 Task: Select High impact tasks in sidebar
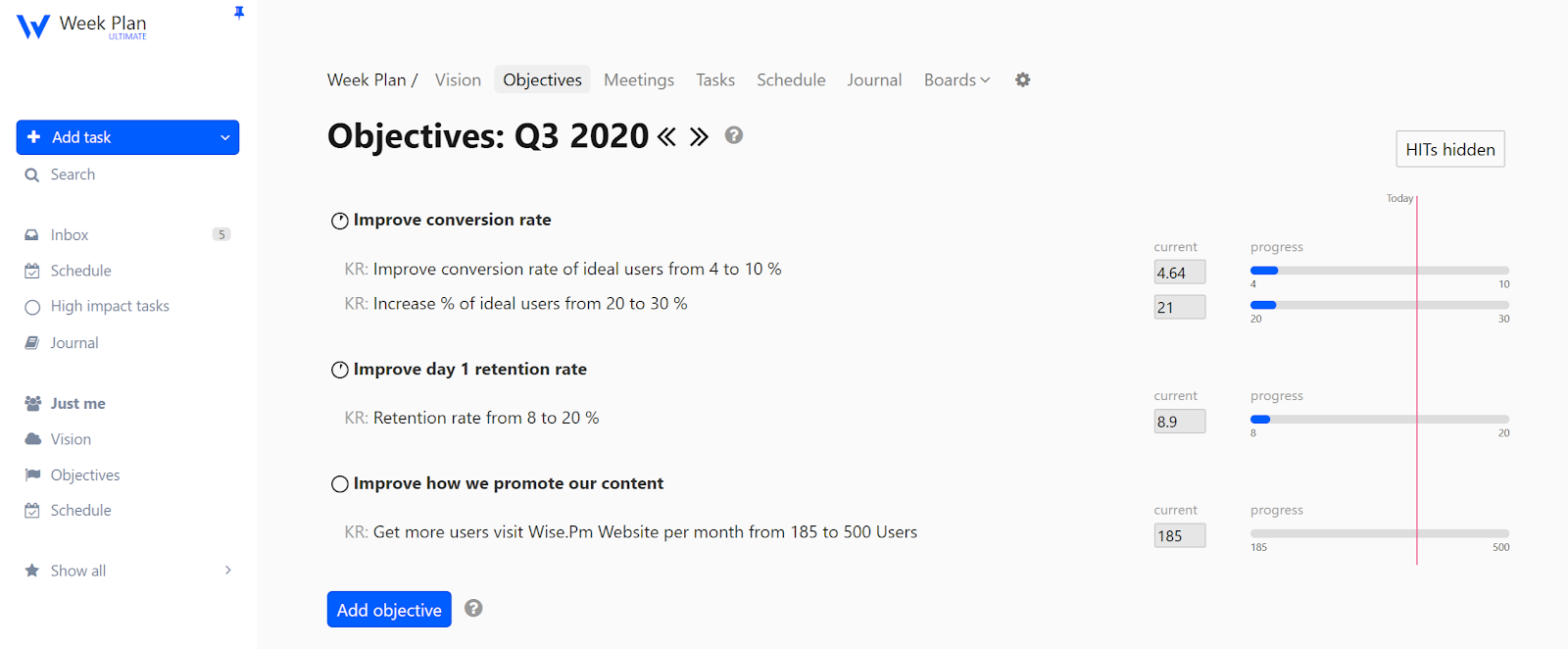point(109,306)
